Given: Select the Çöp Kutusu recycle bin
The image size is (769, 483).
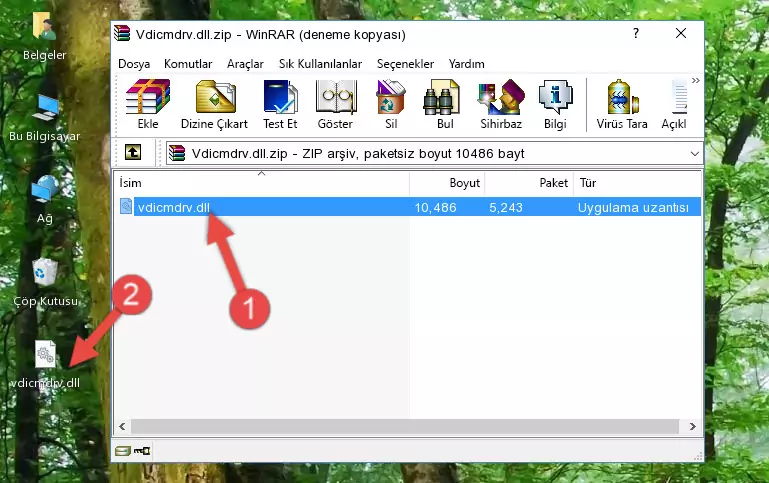Looking at the screenshot, I should (x=45, y=282).
